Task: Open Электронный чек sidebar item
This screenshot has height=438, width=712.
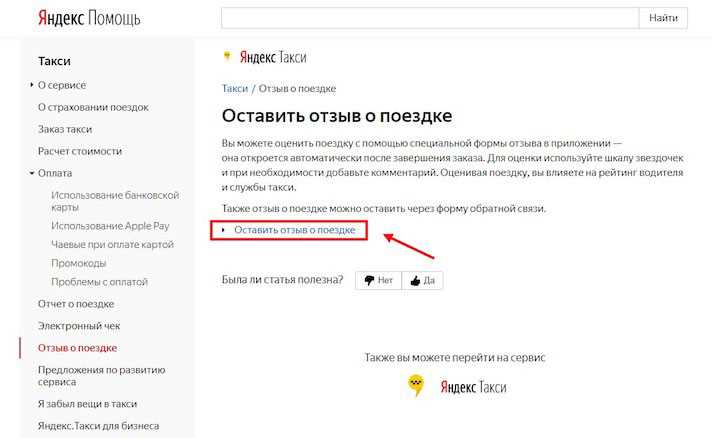Action: coord(79,326)
